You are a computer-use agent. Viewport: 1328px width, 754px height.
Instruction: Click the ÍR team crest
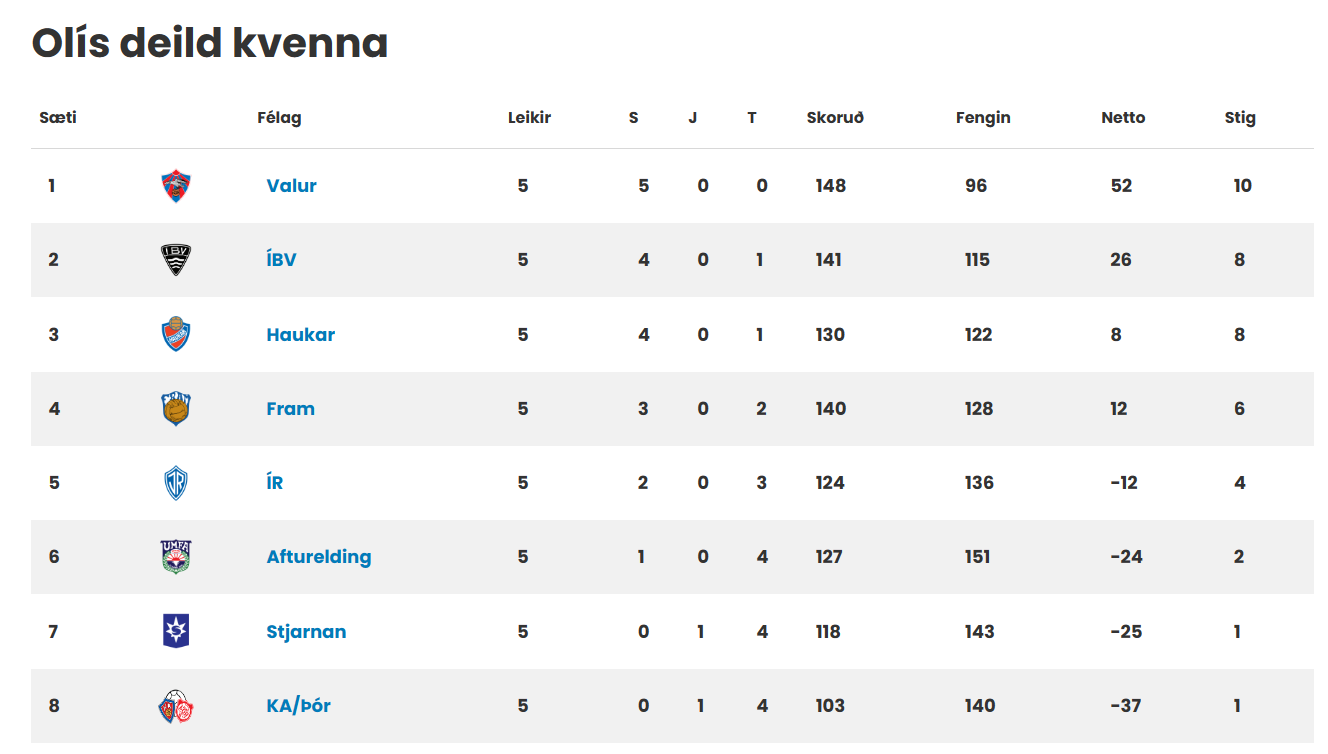(x=176, y=483)
